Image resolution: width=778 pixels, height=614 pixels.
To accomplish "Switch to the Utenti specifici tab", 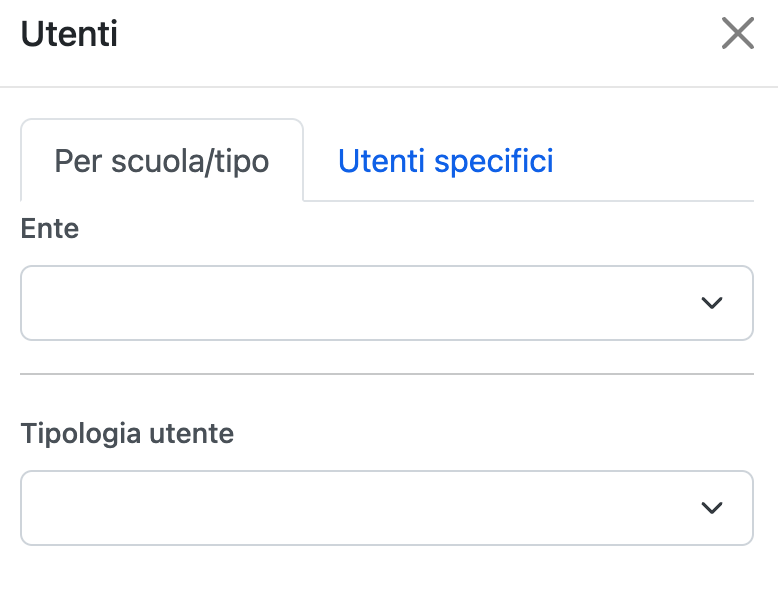I will [445, 161].
